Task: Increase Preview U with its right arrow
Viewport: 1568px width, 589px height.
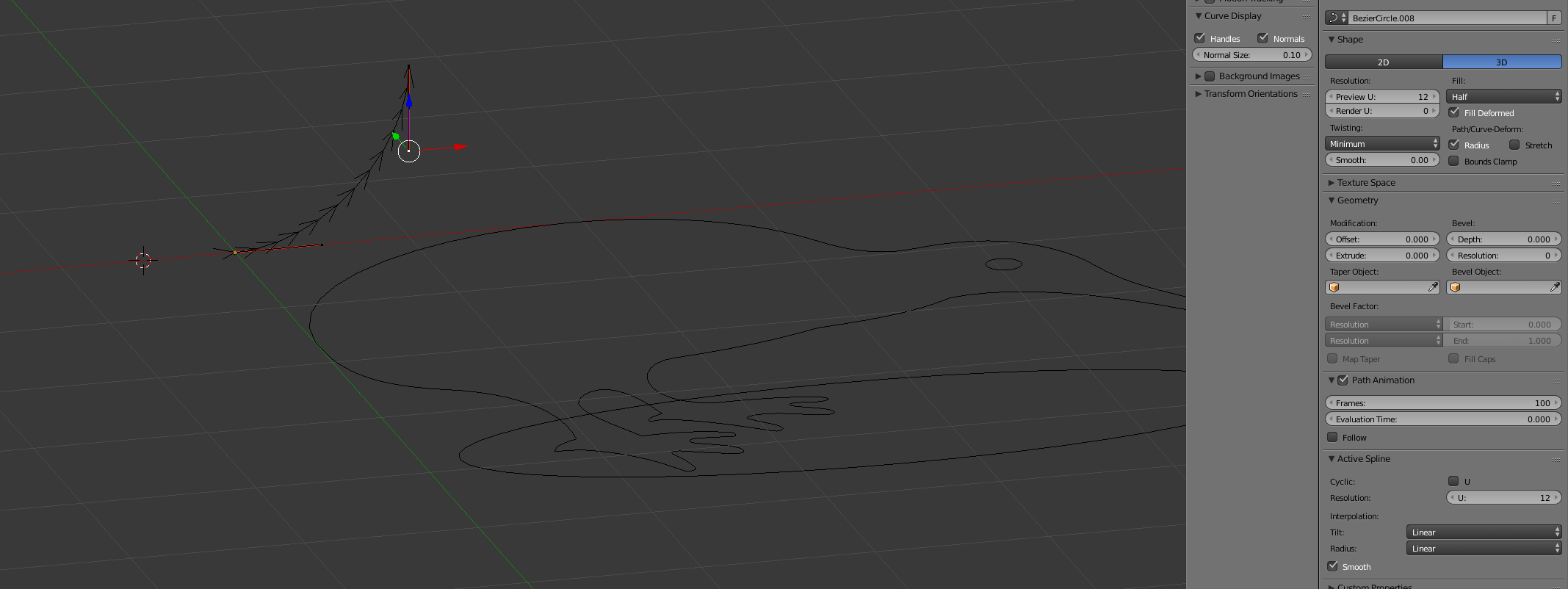Action: pos(1434,96)
